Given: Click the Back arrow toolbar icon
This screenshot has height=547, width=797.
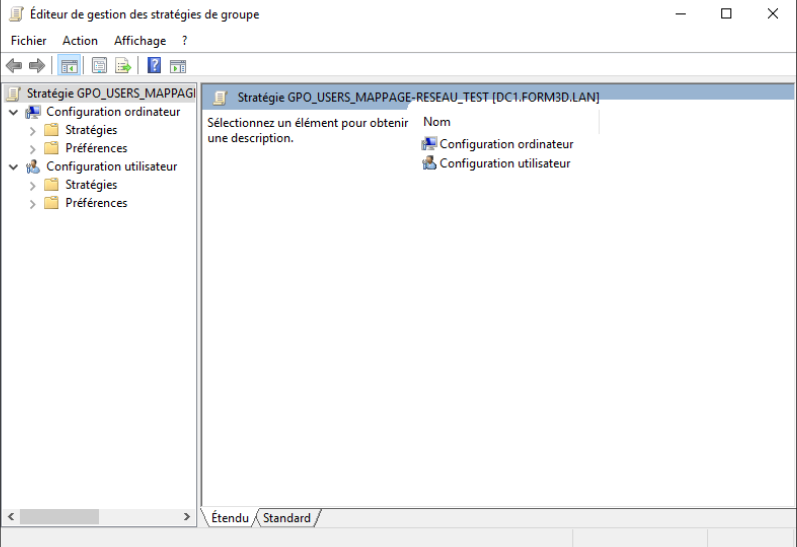Looking at the screenshot, I should tap(14, 66).
